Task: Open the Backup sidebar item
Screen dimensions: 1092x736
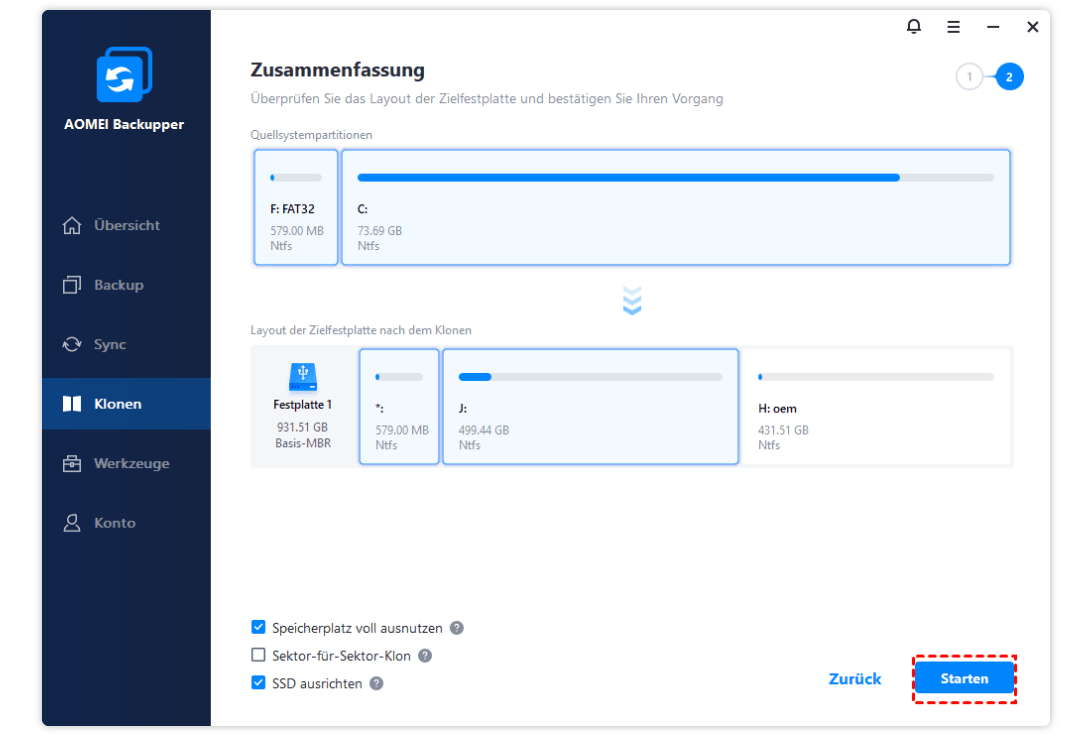Action: [x=118, y=285]
